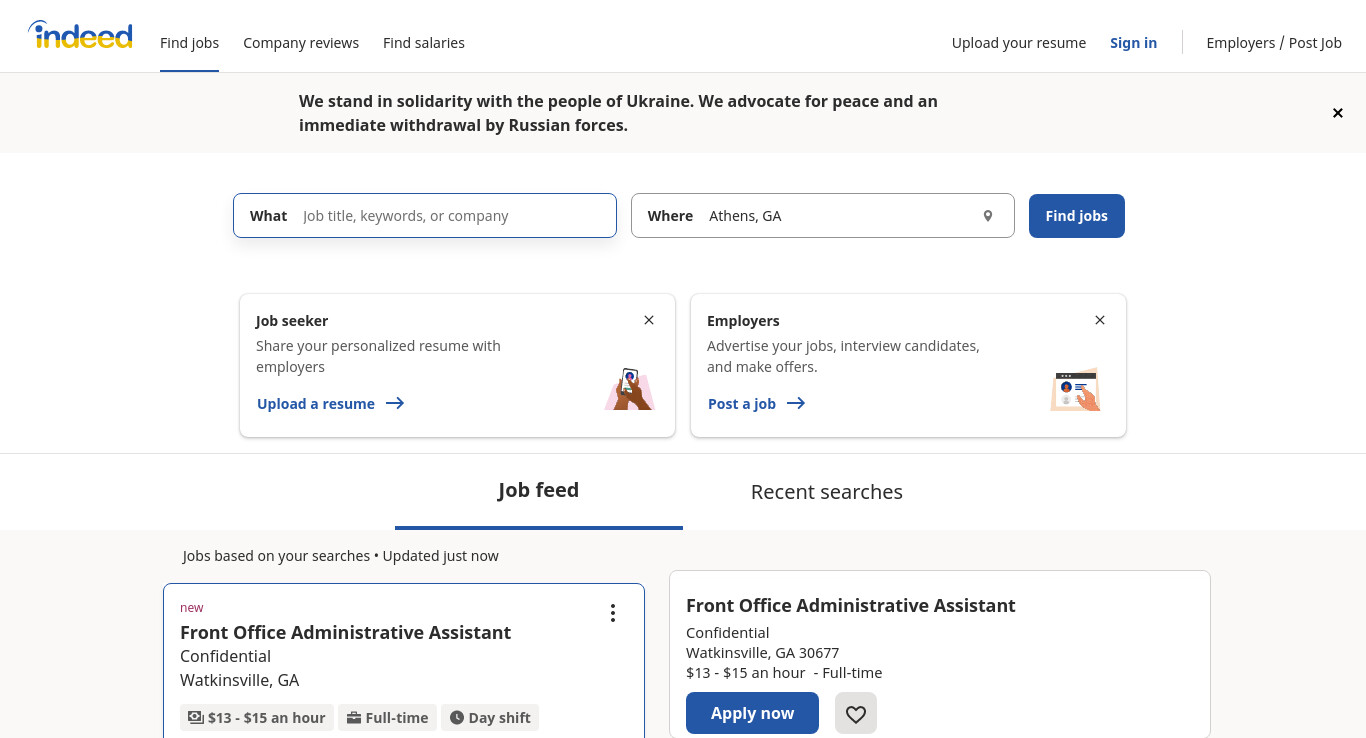Image resolution: width=1366 pixels, height=738 pixels.
Task: Open Find salaries page
Action: 424,43
